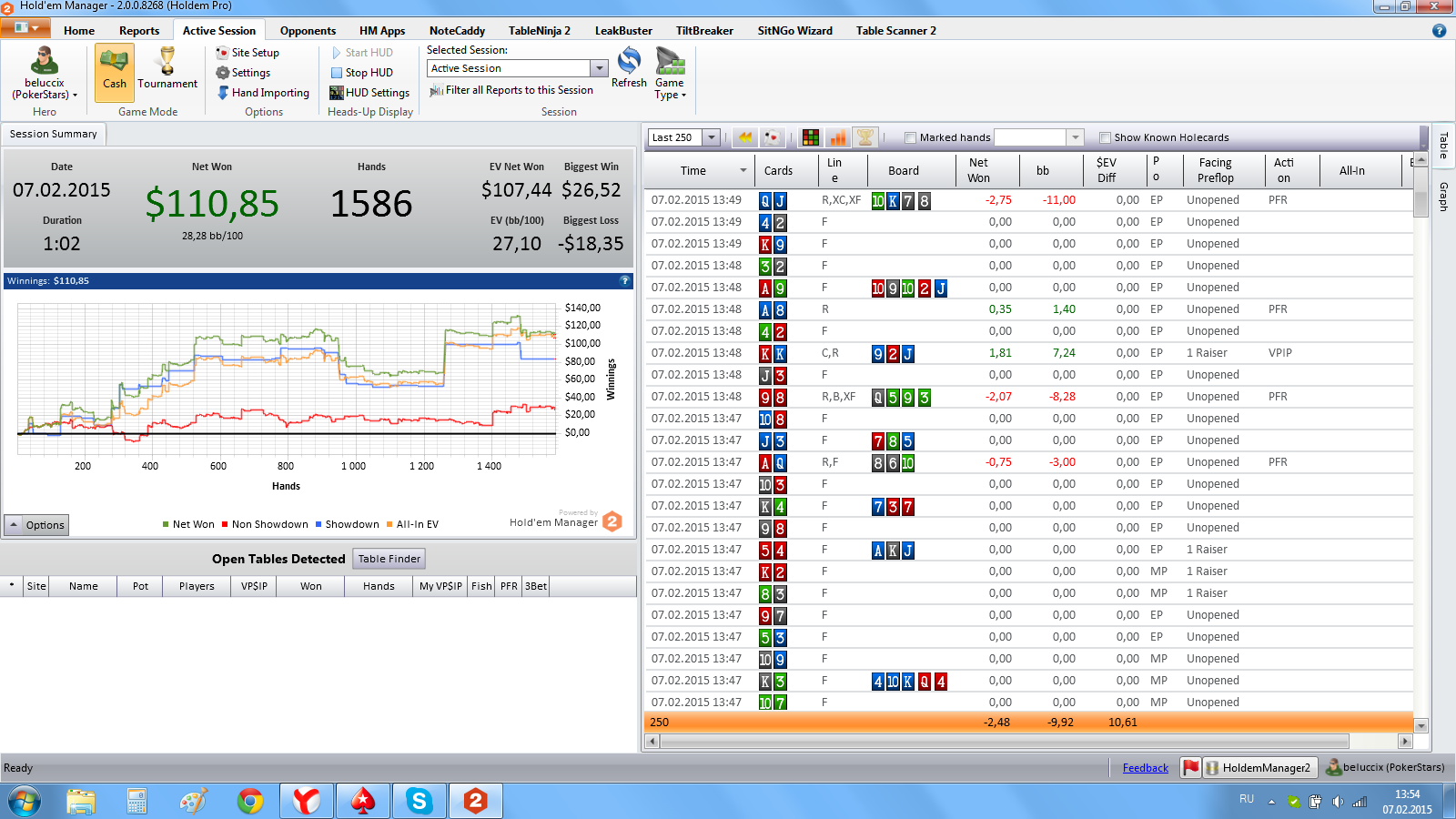Open Google Chrome from the taskbar

[249, 801]
